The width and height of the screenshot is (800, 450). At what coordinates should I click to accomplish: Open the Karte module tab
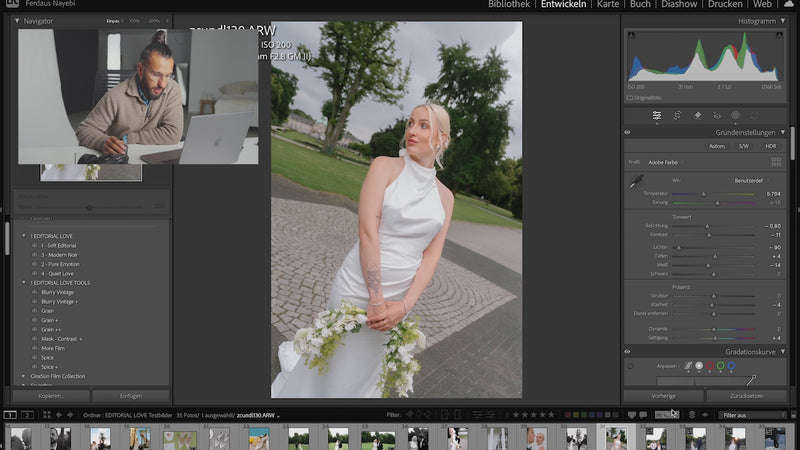(x=608, y=5)
